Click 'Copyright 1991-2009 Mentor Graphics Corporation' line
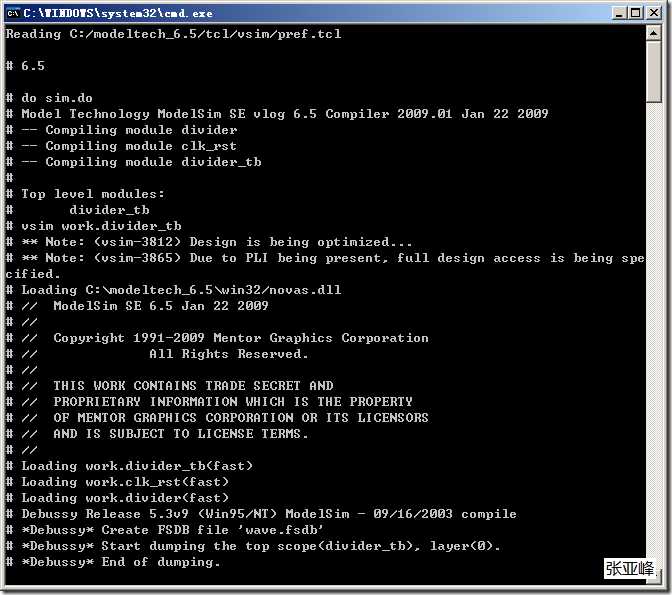The height and width of the screenshot is (595, 672). [217, 338]
